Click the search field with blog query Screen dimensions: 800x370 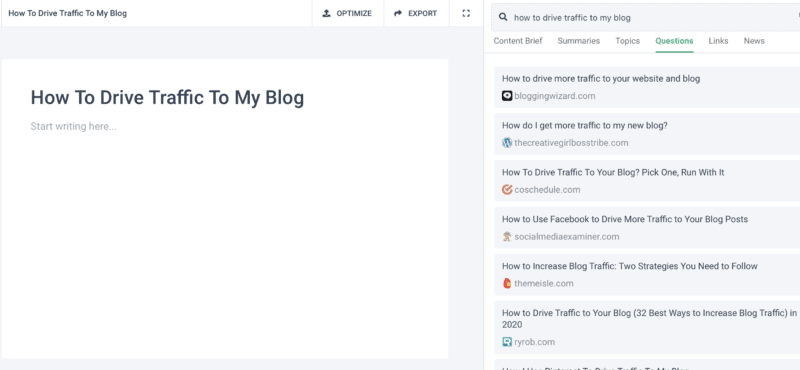[645, 17]
